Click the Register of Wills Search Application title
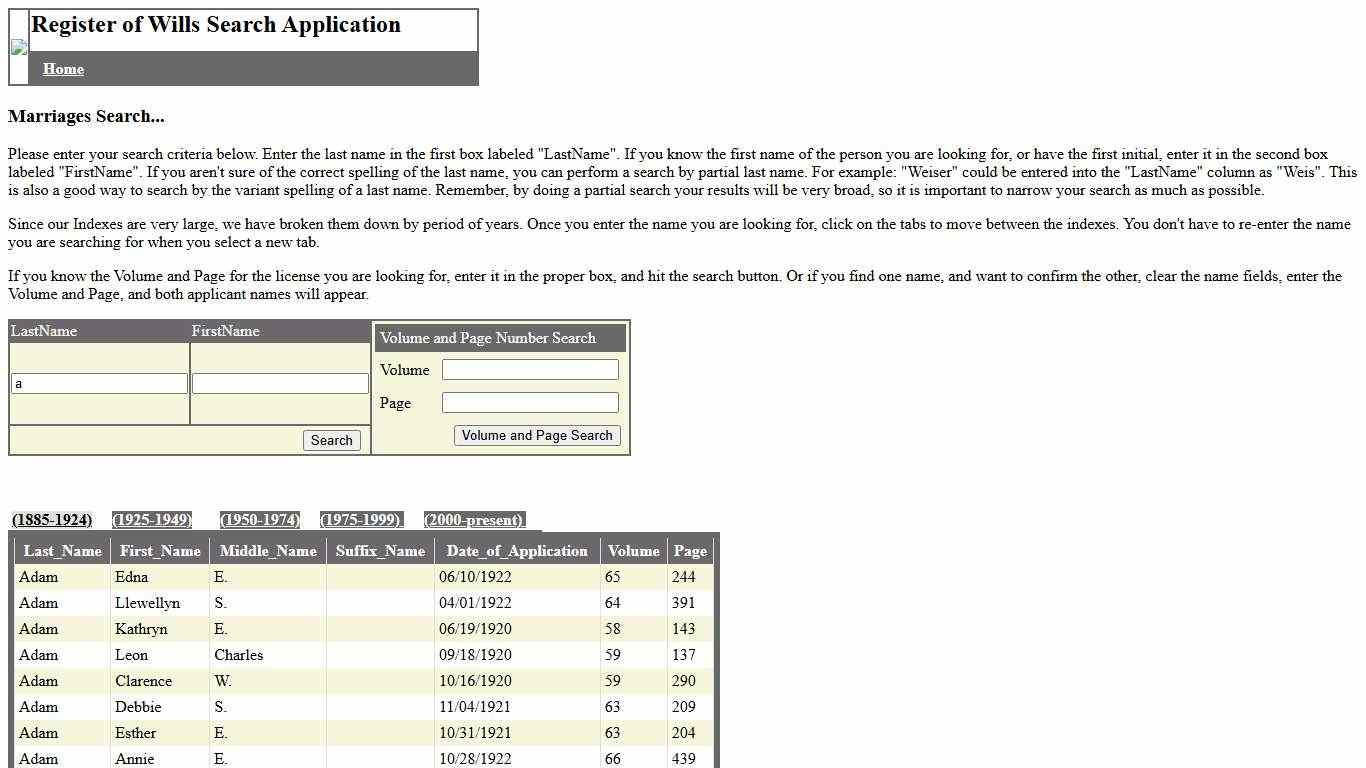Screen dimensions: 1366x768 (216, 24)
